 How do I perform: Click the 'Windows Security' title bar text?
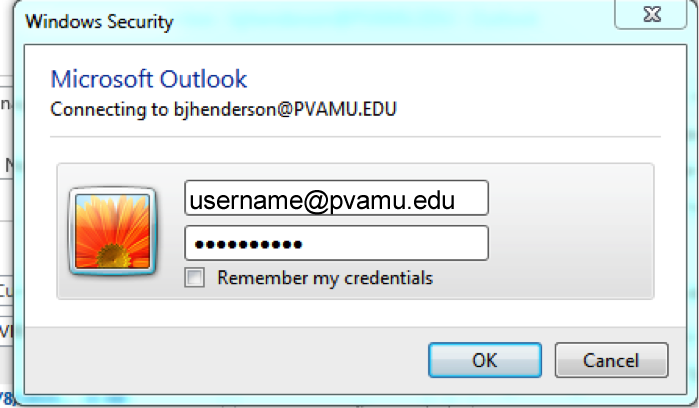99,22
